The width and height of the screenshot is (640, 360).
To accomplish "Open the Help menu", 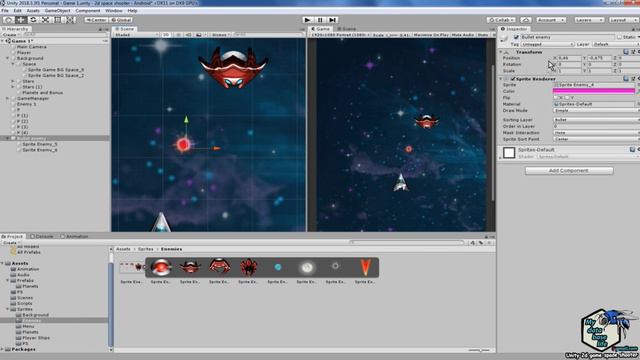I will [132, 11].
